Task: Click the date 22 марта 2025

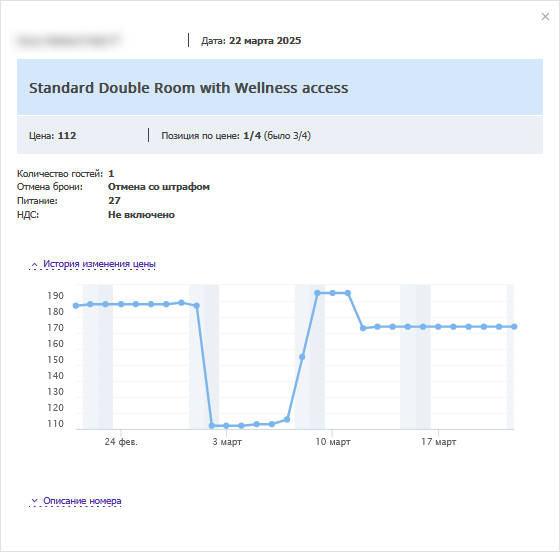Action: pos(265,41)
